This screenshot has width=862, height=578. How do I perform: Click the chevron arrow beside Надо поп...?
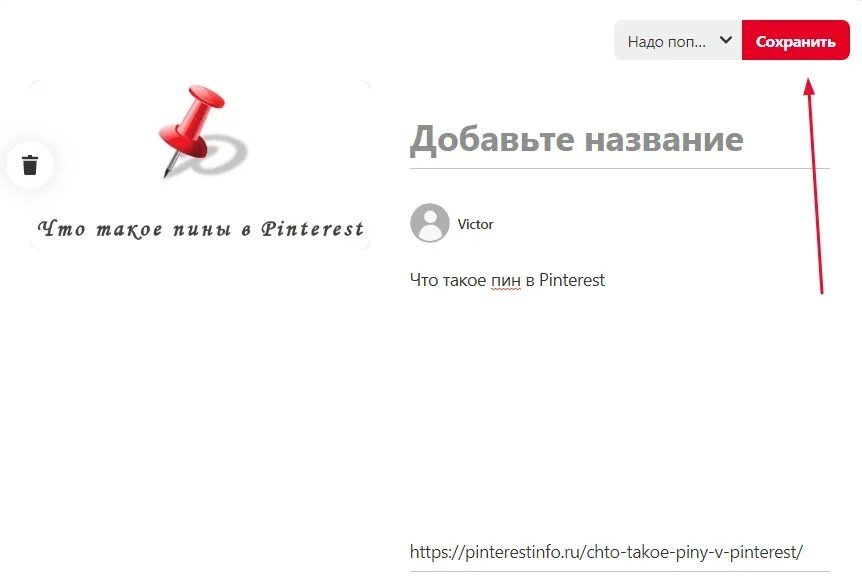[726, 40]
